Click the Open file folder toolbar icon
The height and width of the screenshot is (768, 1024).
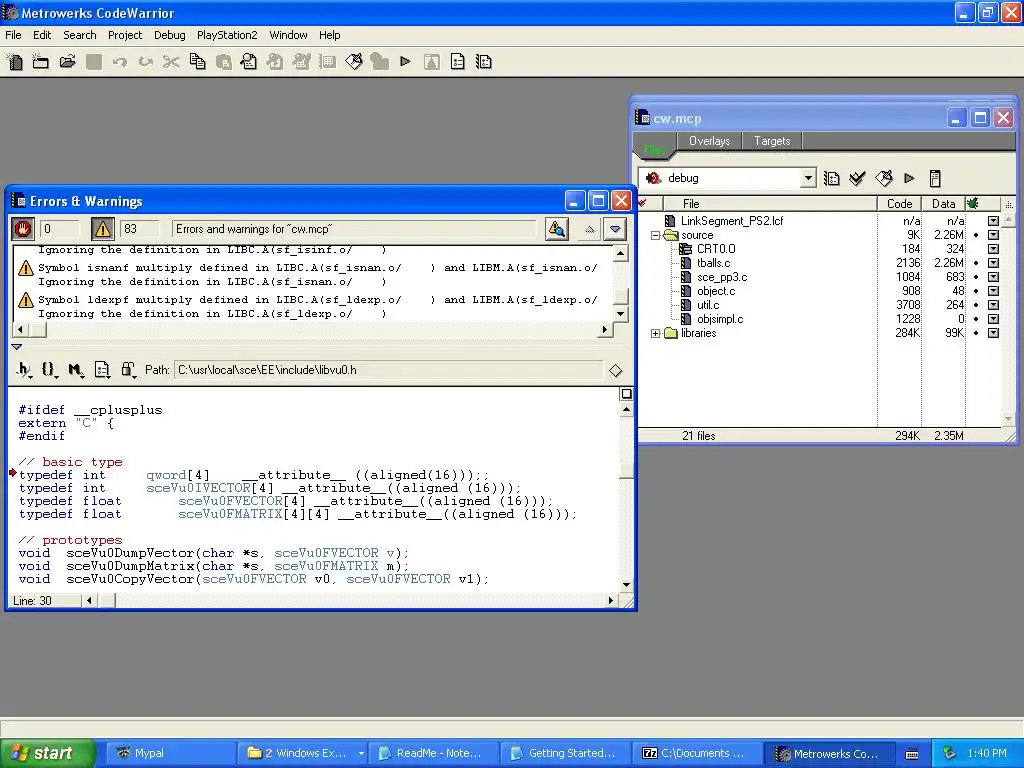coord(67,62)
